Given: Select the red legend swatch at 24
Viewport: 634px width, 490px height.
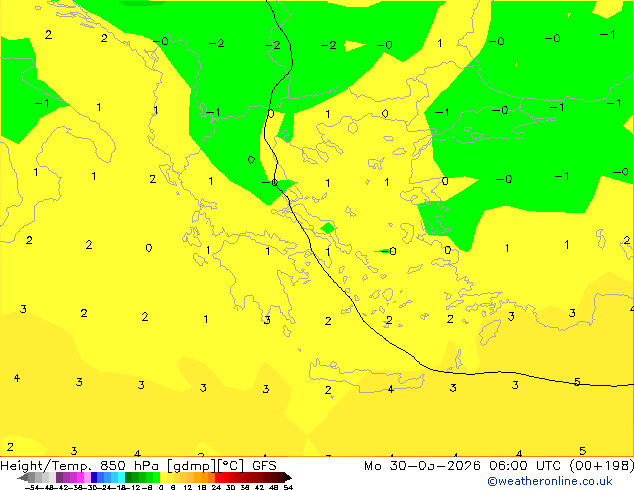Looking at the screenshot, I should 218,477.
